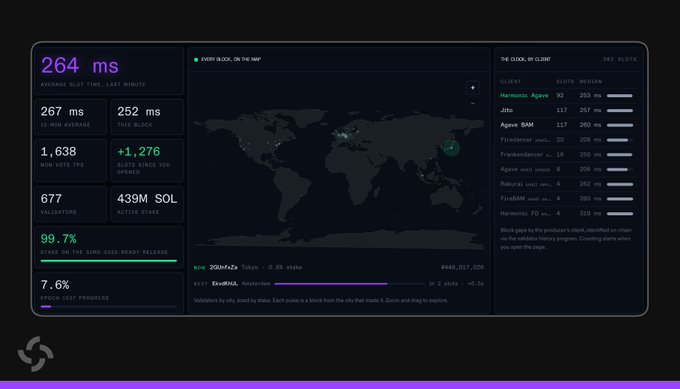Image resolution: width=680 pixels, height=389 pixels.
Task: Click the North America validator dots on the map
Action: [262, 145]
